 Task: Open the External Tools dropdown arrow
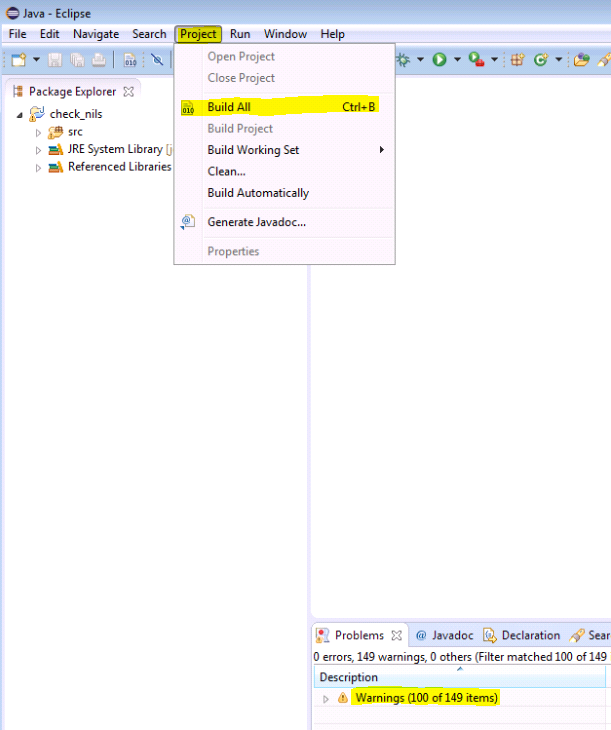pyautogui.click(x=495, y=60)
